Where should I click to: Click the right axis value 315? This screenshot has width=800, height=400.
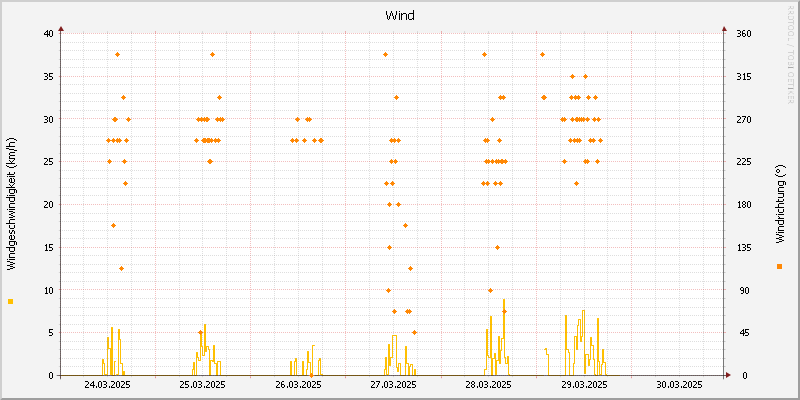tap(744, 77)
